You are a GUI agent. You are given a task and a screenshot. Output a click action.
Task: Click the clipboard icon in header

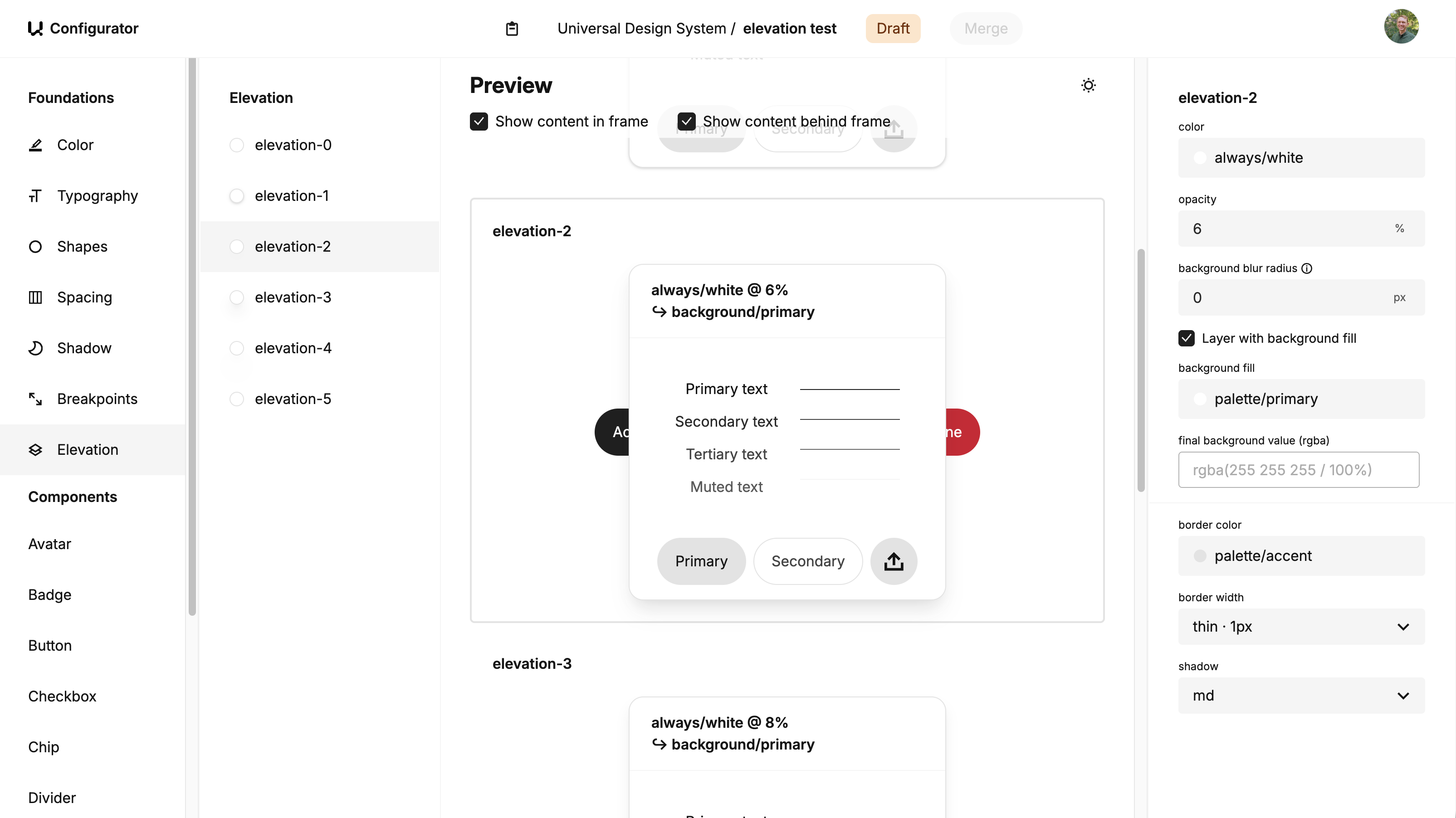pyautogui.click(x=512, y=29)
